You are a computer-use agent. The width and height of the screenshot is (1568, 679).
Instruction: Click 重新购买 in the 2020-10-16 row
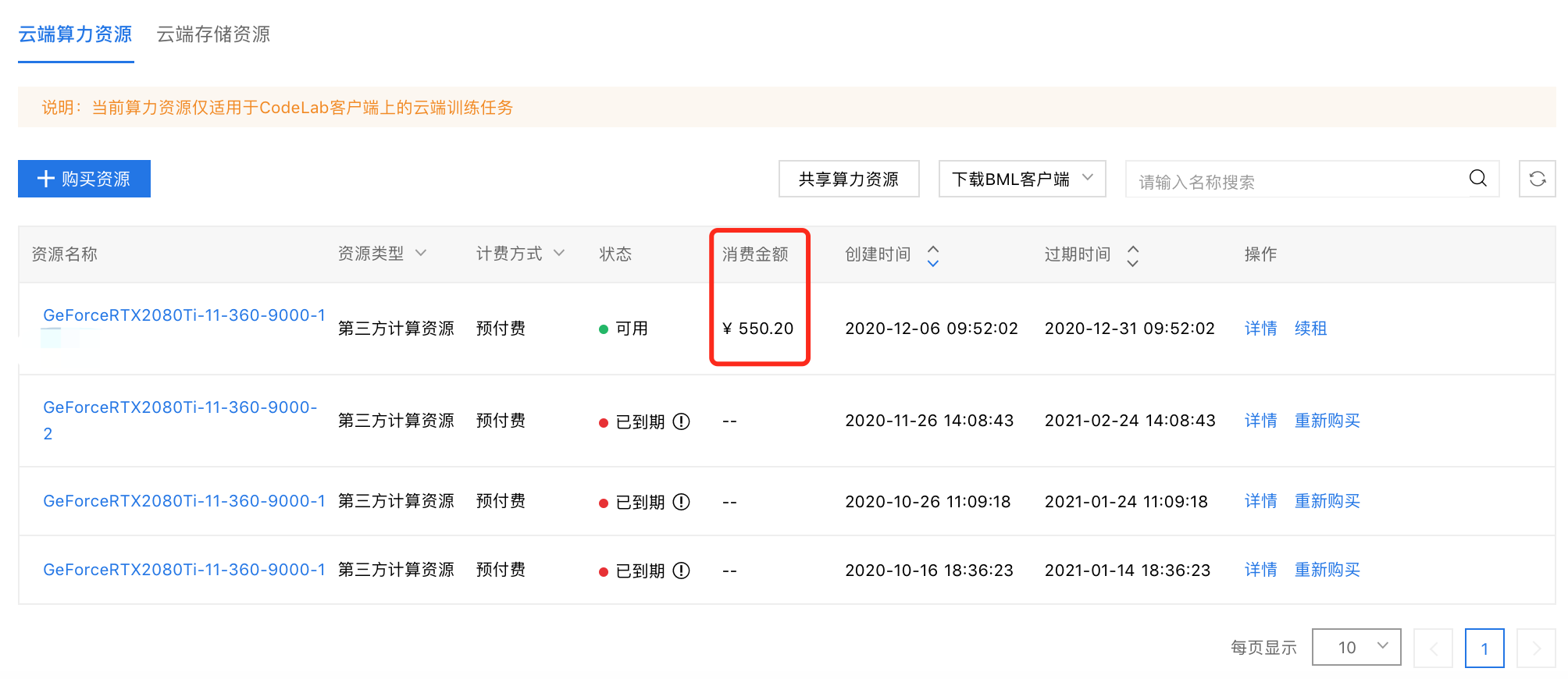(1327, 570)
